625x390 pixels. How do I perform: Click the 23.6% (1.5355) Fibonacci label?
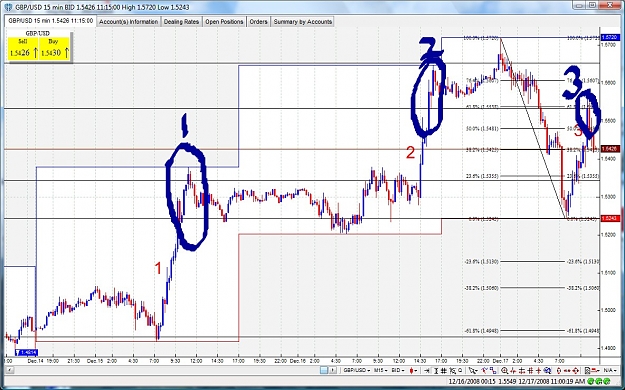(x=482, y=176)
